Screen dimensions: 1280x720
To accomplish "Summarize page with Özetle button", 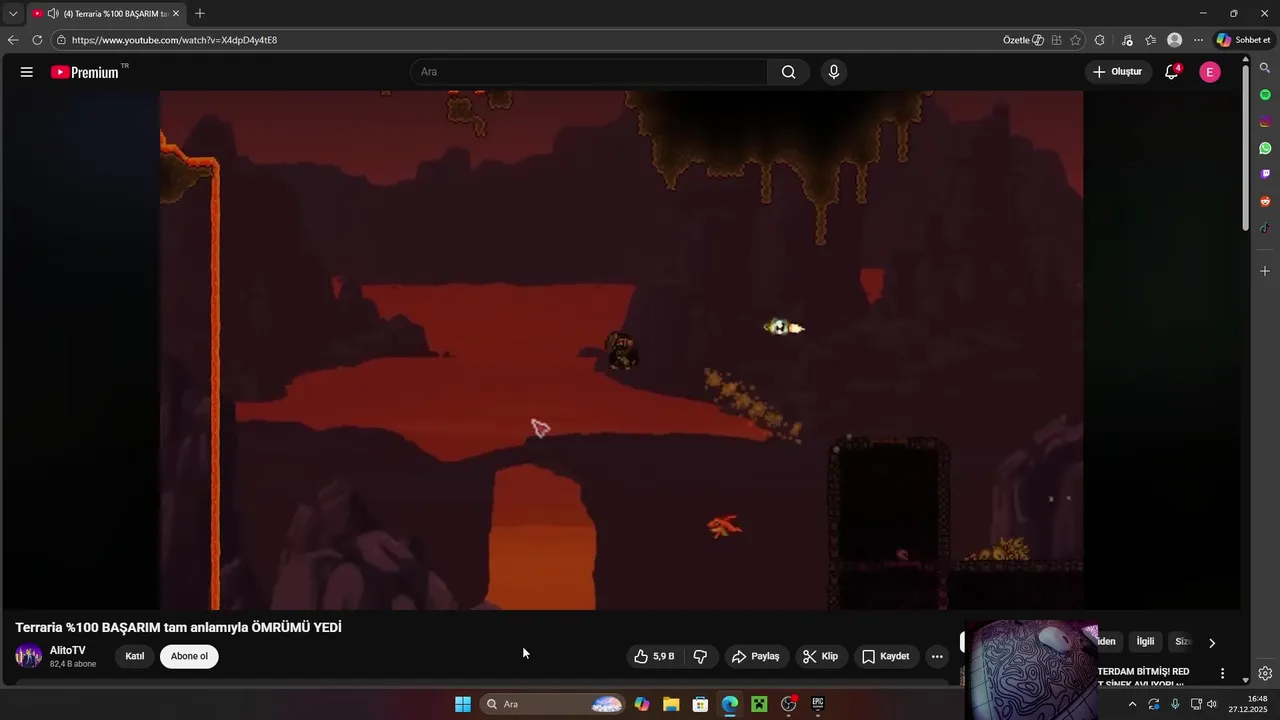I will [x=1024, y=40].
